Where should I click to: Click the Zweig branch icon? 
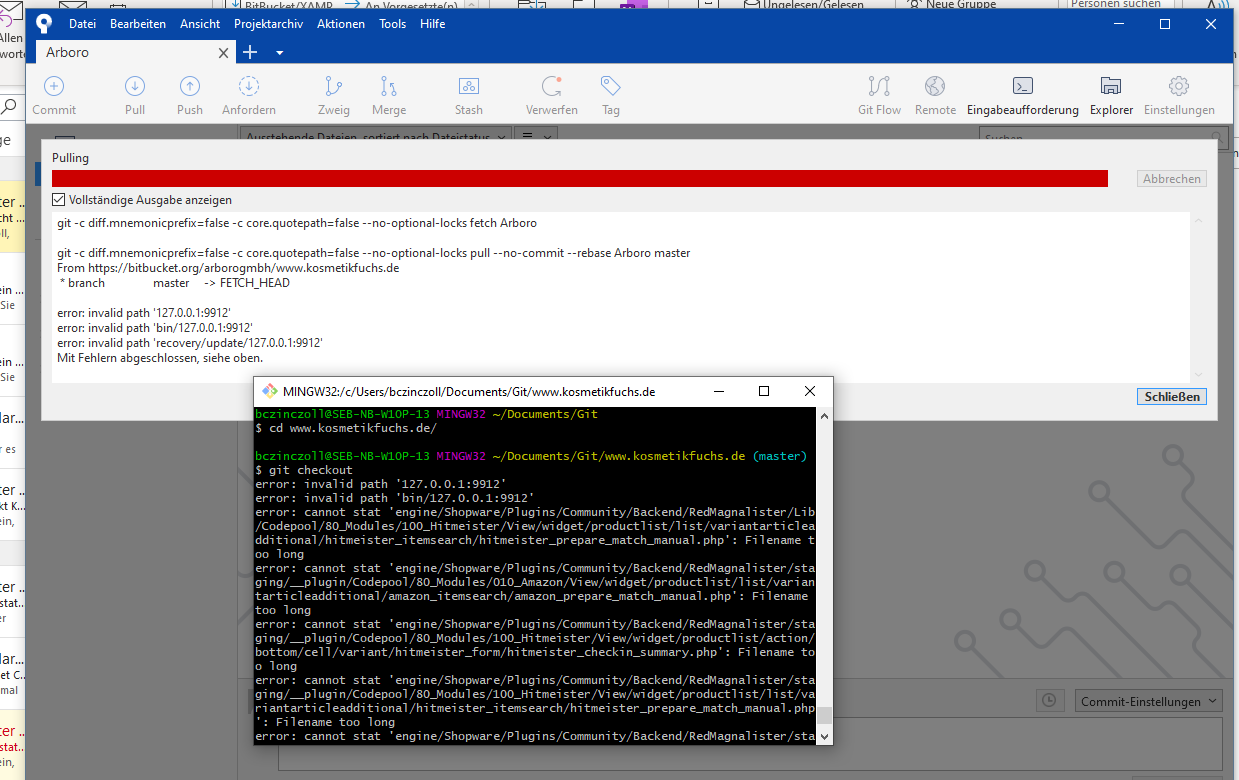(334, 87)
